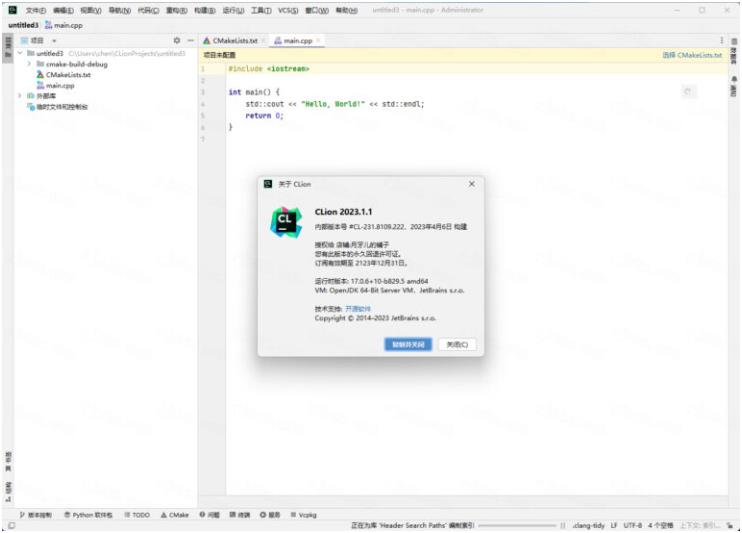The width and height of the screenshot is (742, 533).
Task: Click the CL product logo in About dialog
Action: 286,222
